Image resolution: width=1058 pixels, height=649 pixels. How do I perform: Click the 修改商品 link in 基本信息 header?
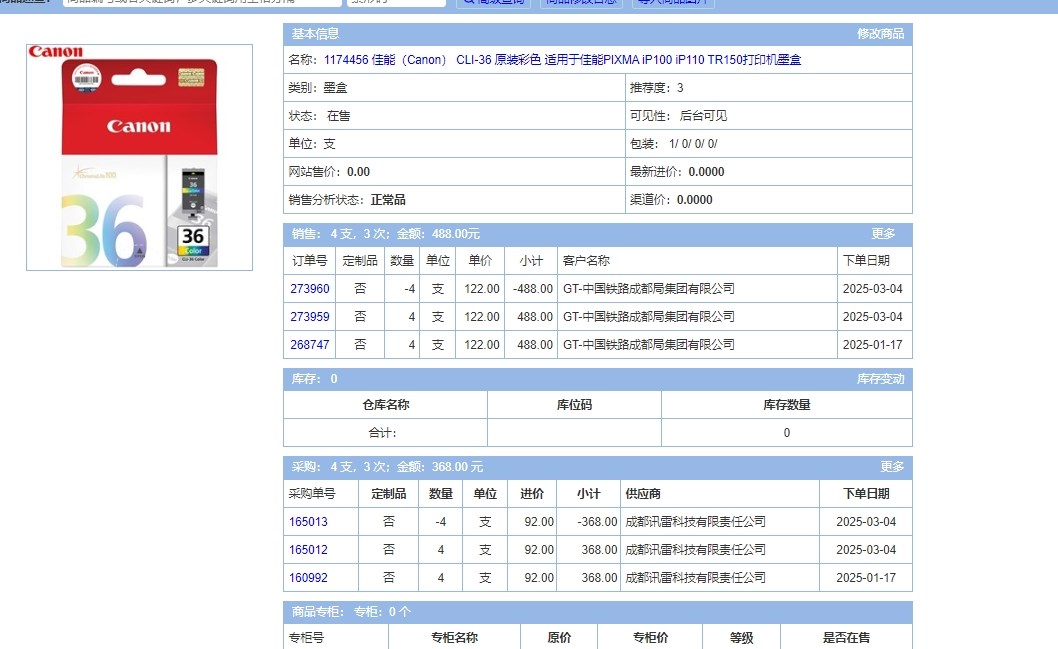[x=880, y=34]
